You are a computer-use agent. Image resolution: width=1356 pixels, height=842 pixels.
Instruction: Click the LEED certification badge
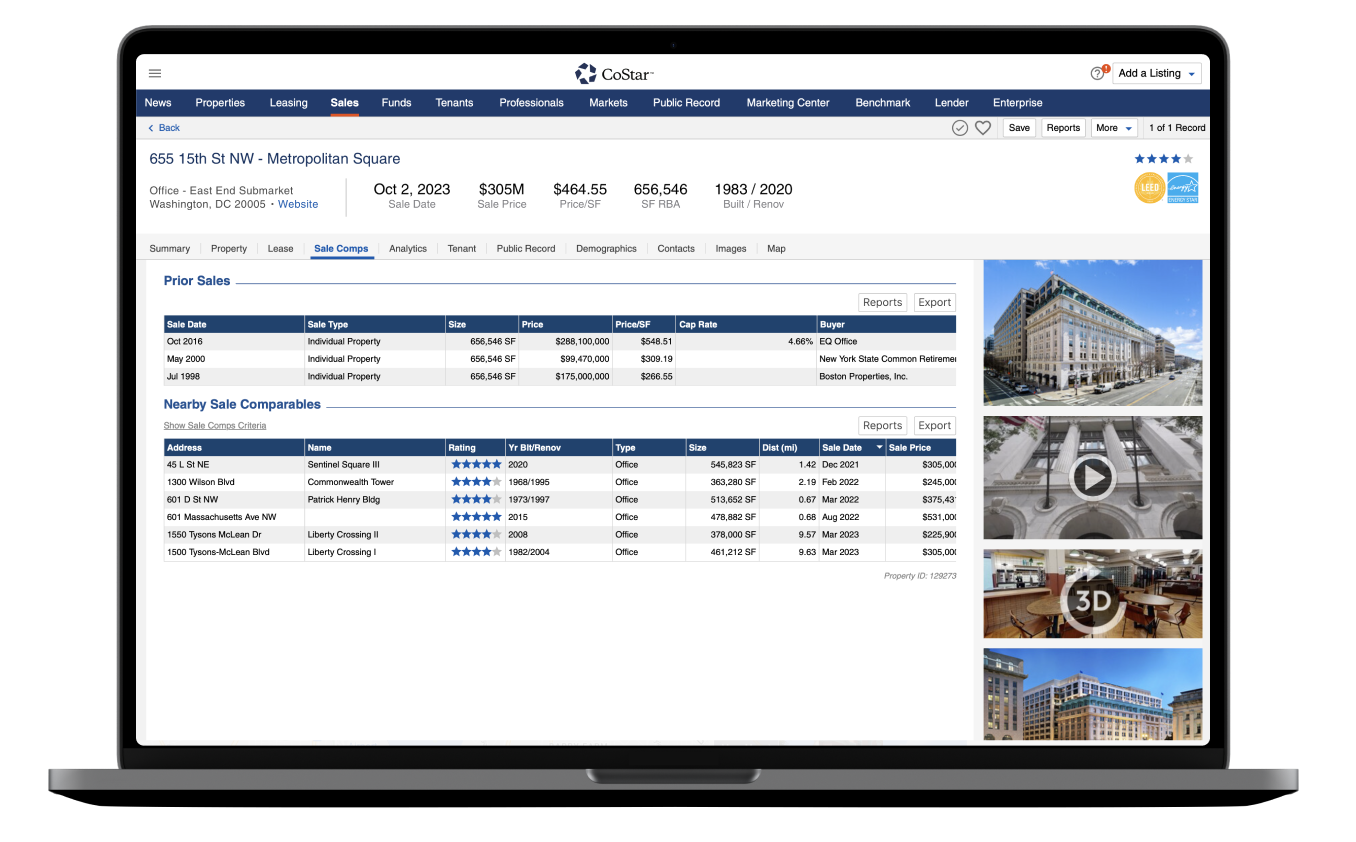click(1149, 188)
